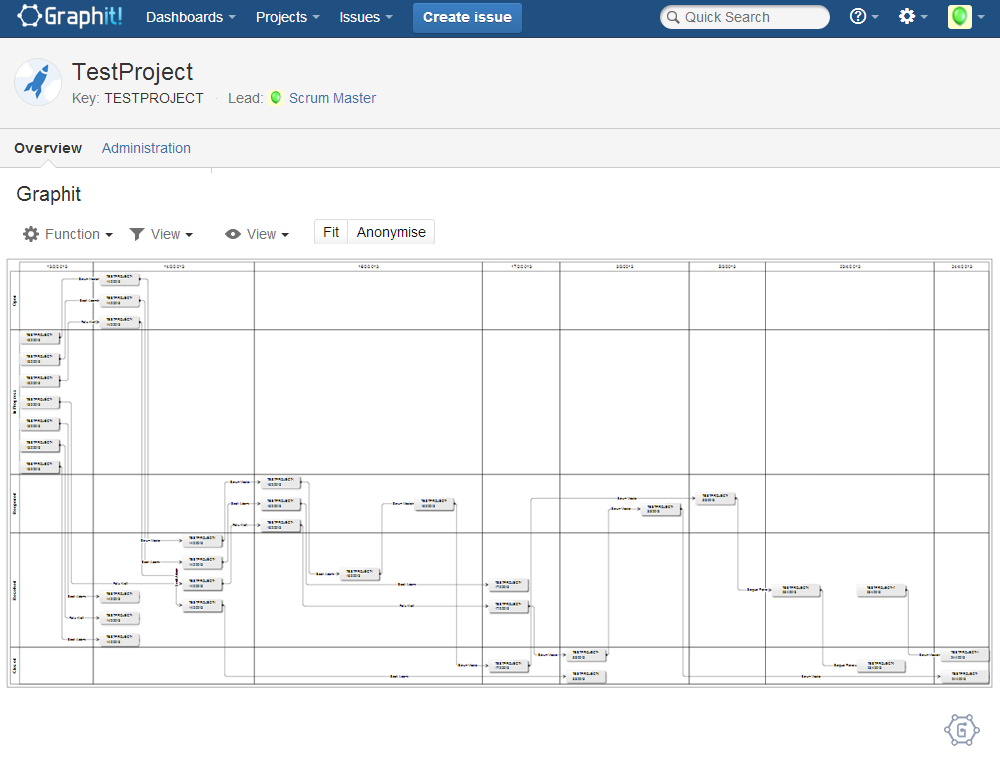Open the eye View visibility dropdown
Screen dimensions: 1000x760
[257, 234]
